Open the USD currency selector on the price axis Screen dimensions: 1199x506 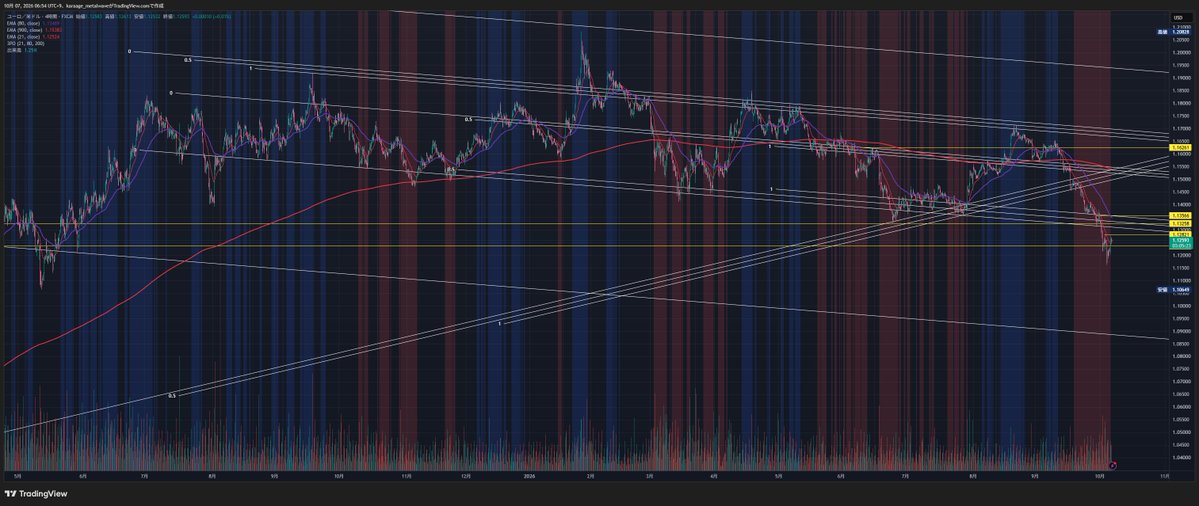[x=1178, y=18]
